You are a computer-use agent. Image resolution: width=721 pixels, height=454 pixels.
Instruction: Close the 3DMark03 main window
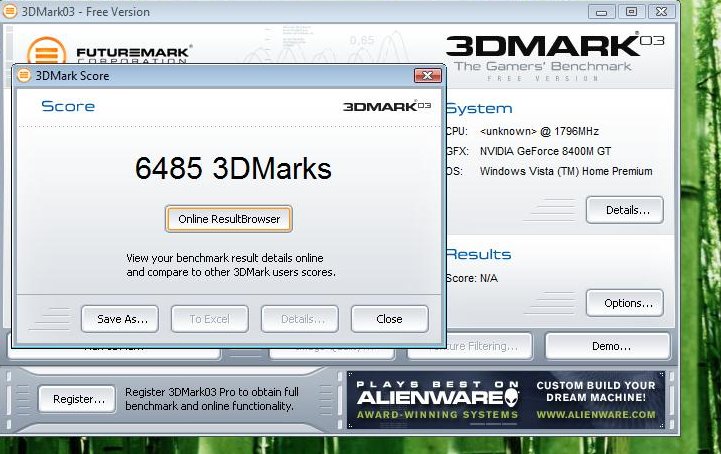tap(661, 11)
